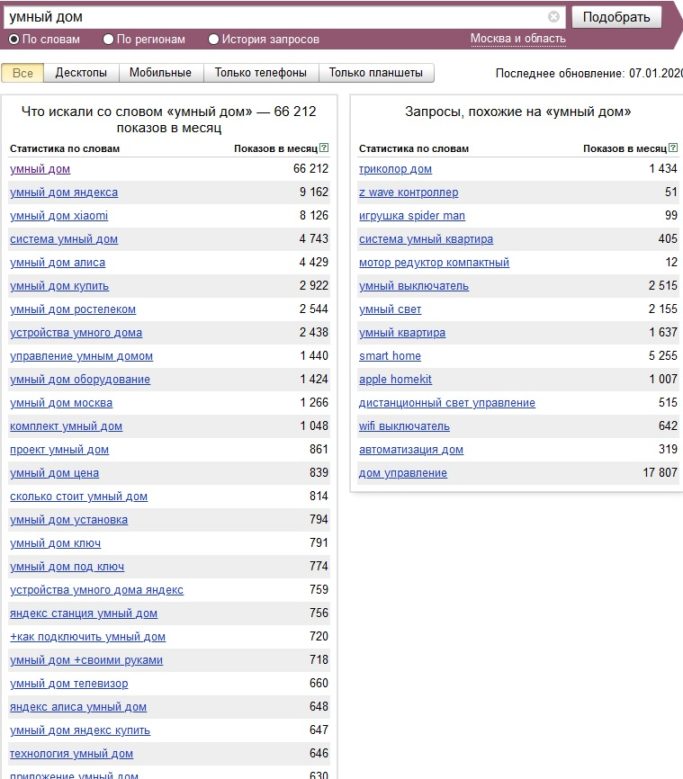Open the 'умный дом москва' link
The height and width of the screenshot is (779, 683).
click(x=61, y=403)
